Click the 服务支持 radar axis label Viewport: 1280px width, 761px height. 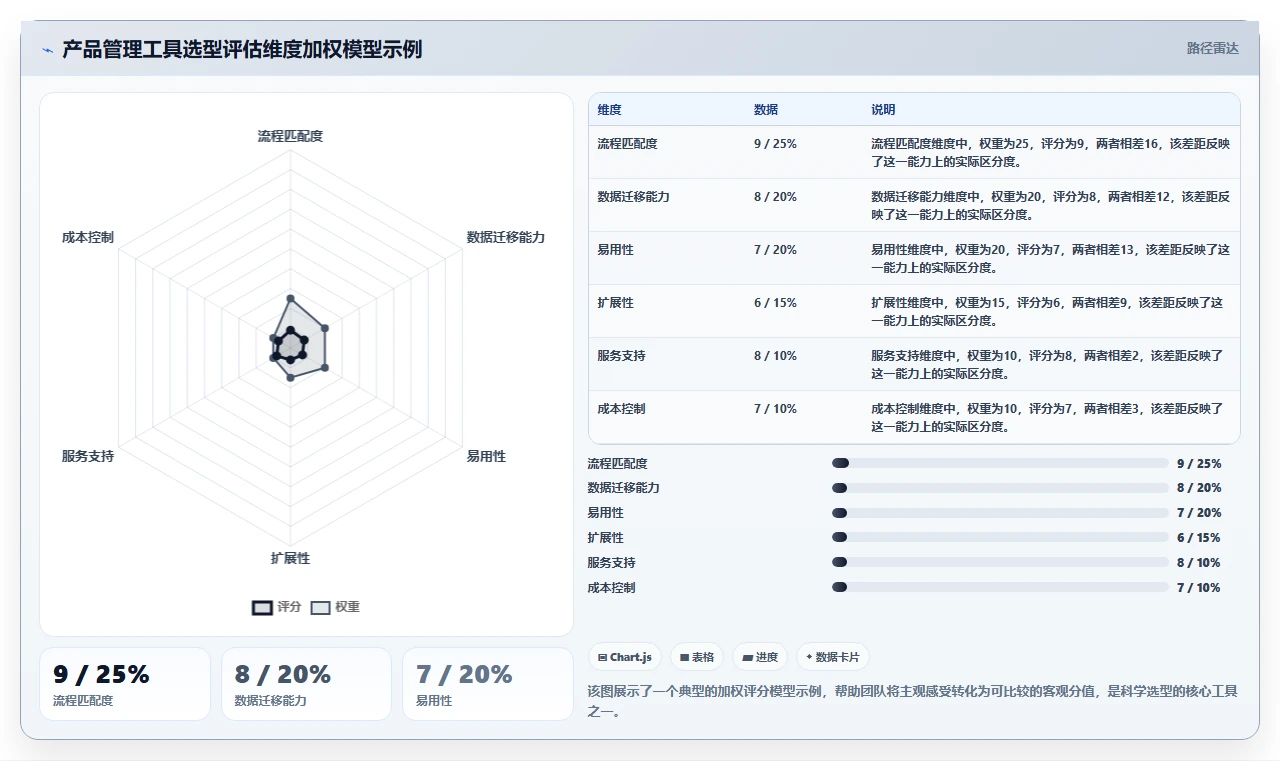(x=88, y=456)
